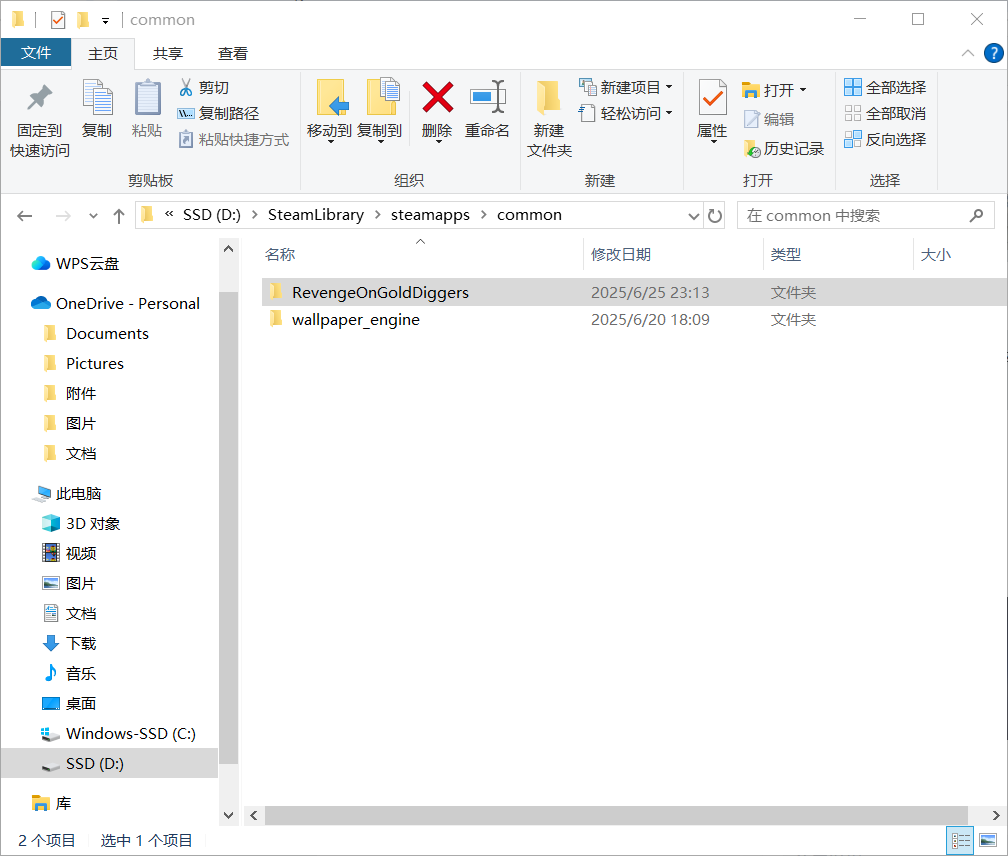Screen dimensions: 1008x856
Task: Click inside the common search box
Action: 860,214
